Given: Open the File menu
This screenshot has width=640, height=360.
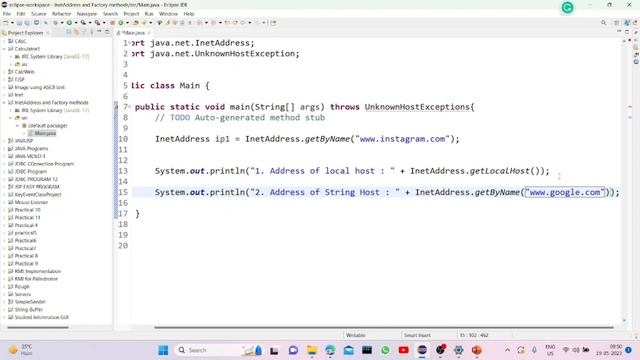Looking at the screenshot, I should [7, 14].
